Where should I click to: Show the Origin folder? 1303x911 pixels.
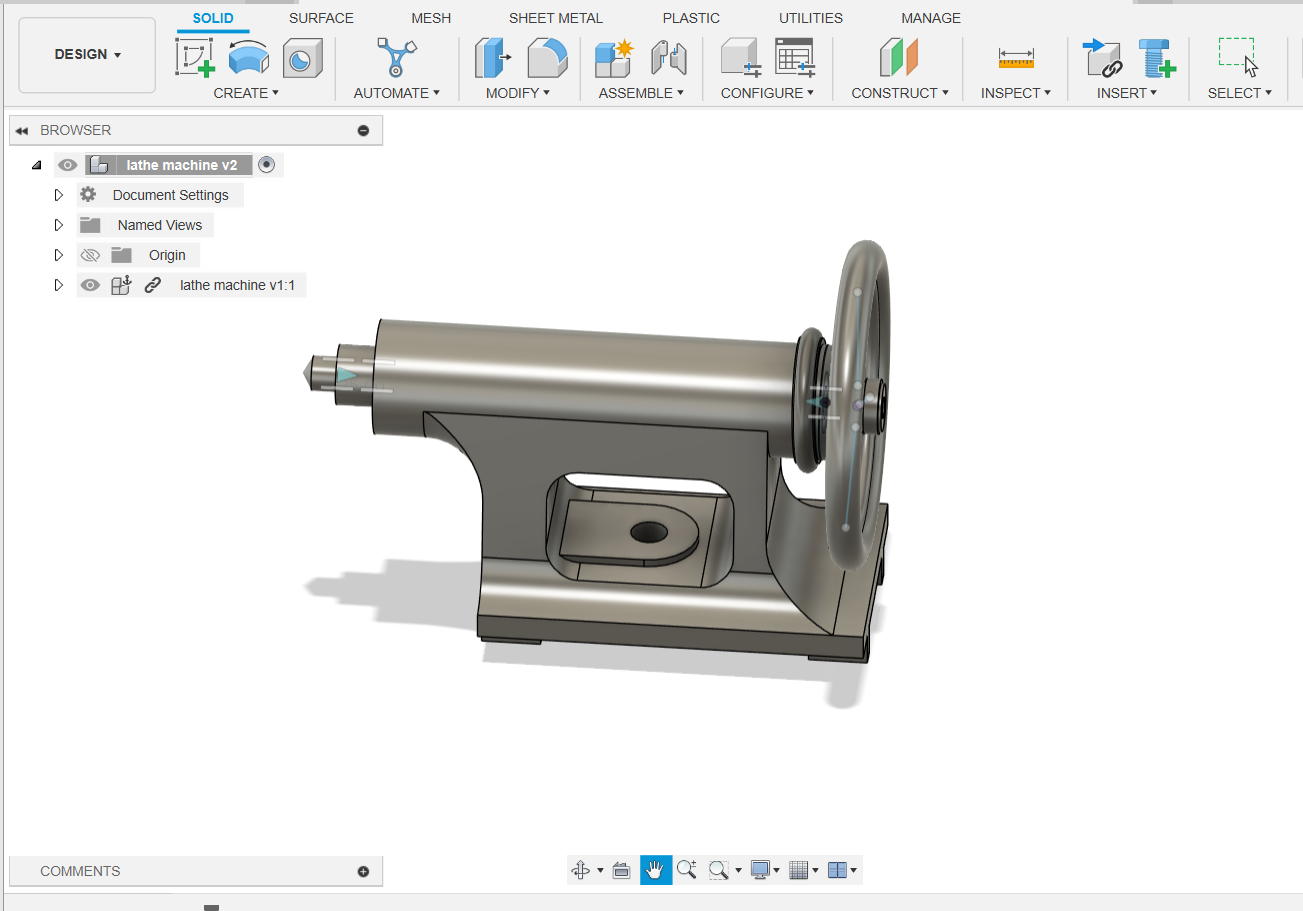[90, 255]
